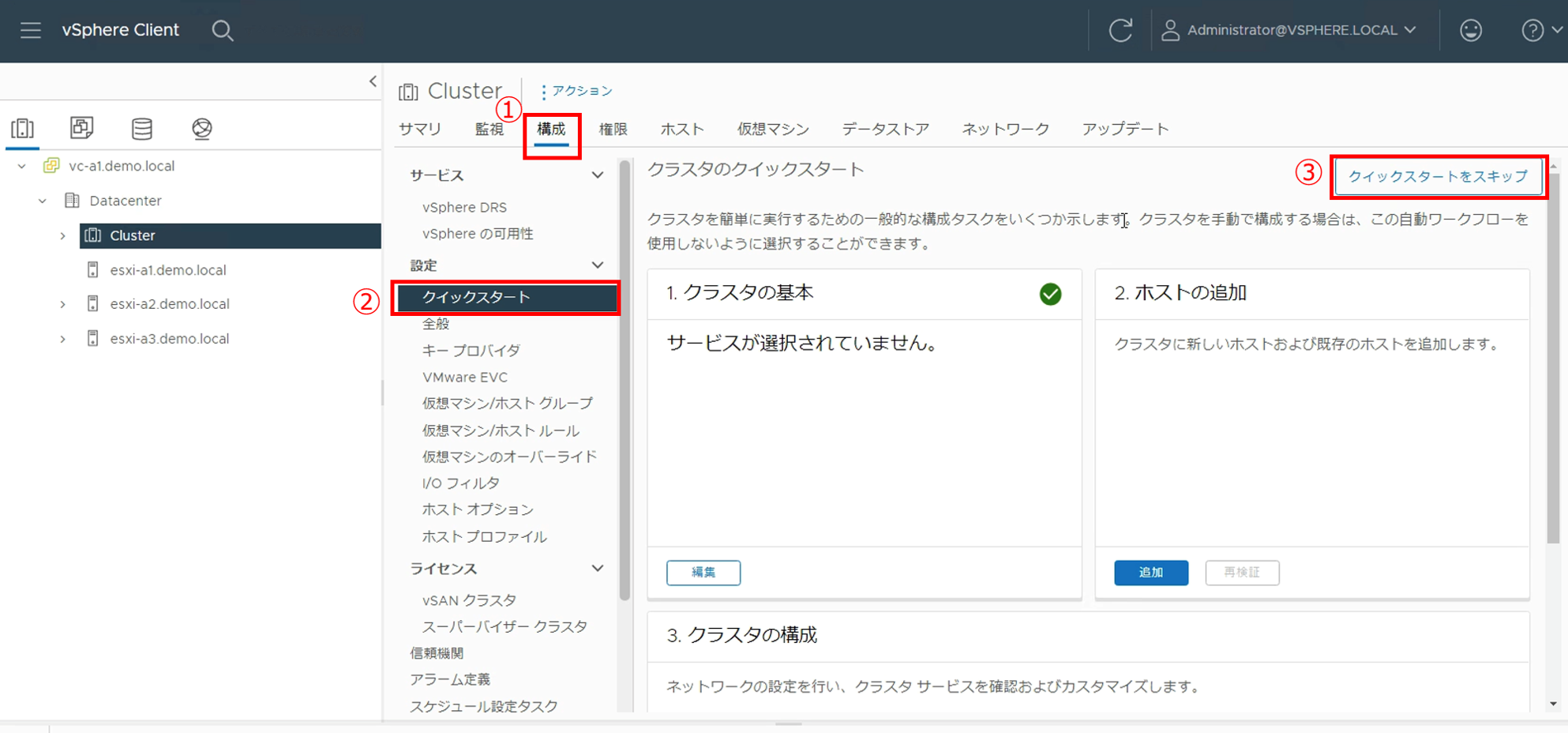The width and height of the screenshot is (1568, 733).
Task: Select 仮想マシンのオーバーライド
Action: [509, 457]
